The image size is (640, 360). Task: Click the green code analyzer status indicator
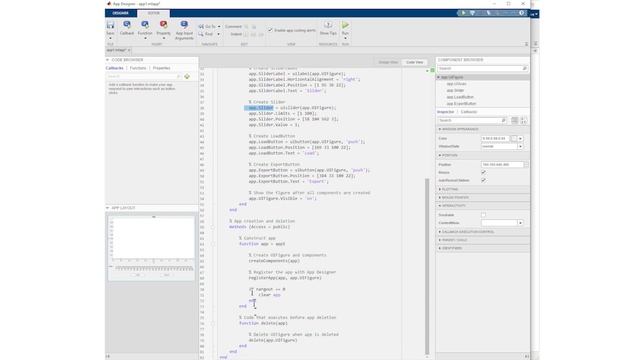433,70
